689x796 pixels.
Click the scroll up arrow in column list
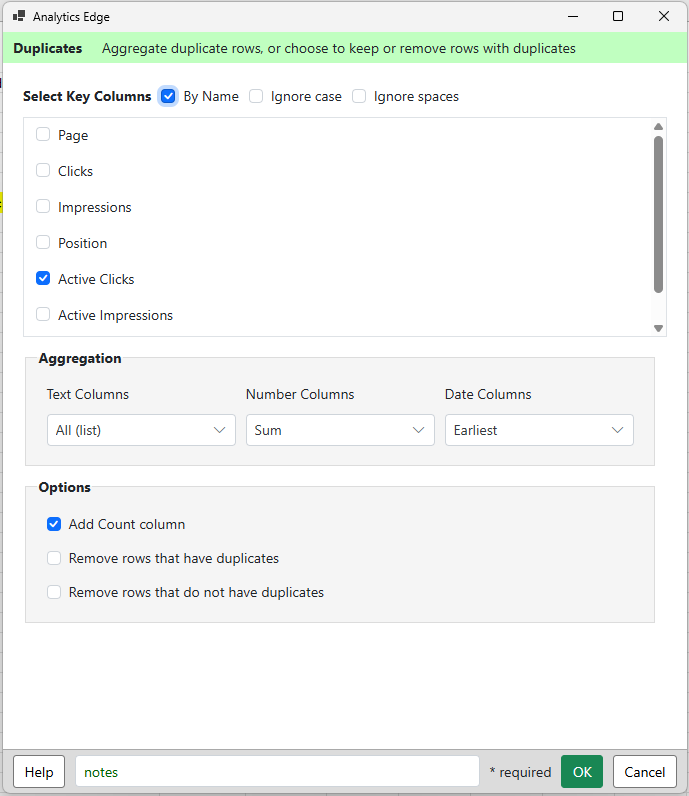tap(658, 126)
